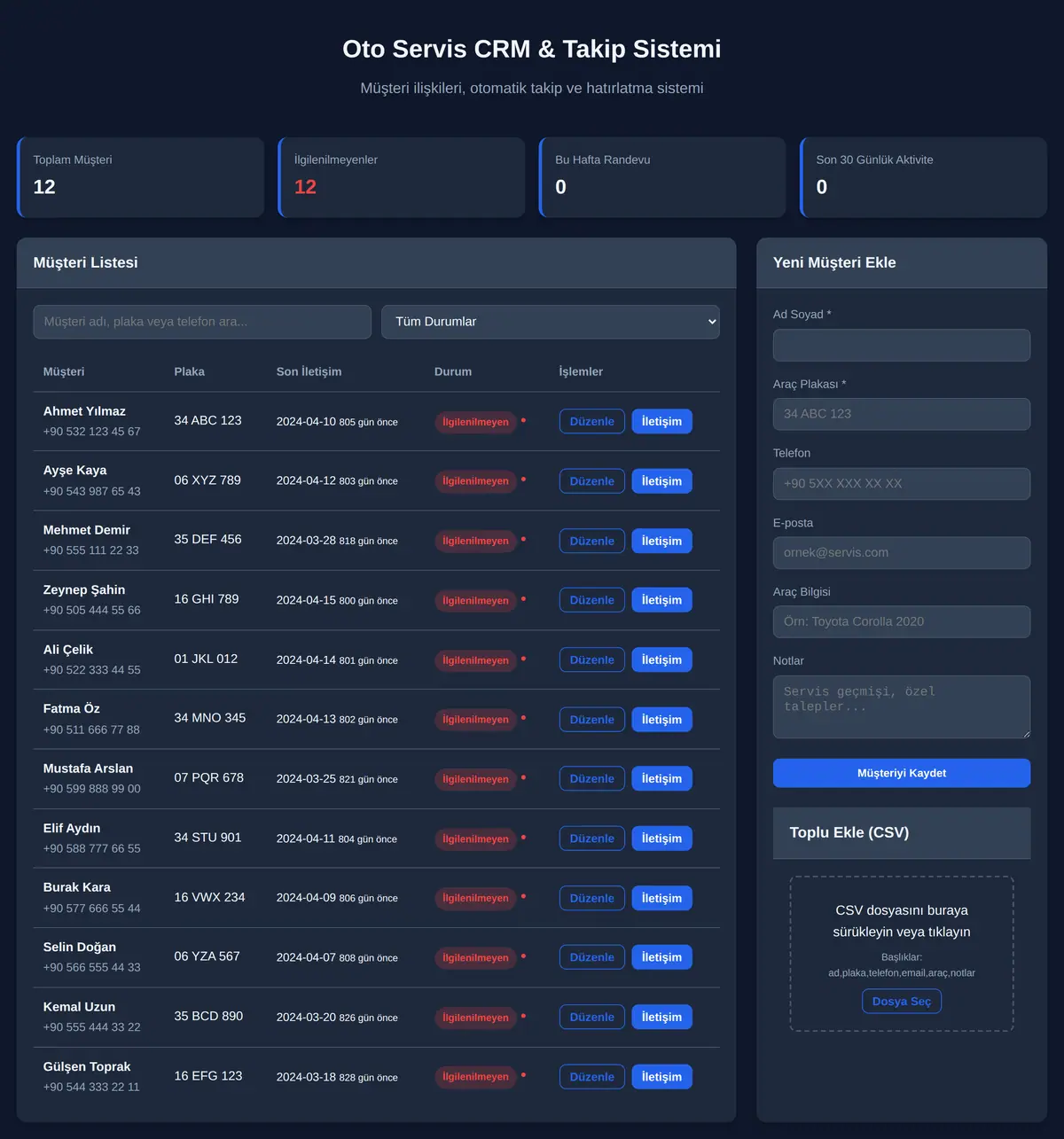Click Düzenle in Zeynep Şahin row

[592, 600]
